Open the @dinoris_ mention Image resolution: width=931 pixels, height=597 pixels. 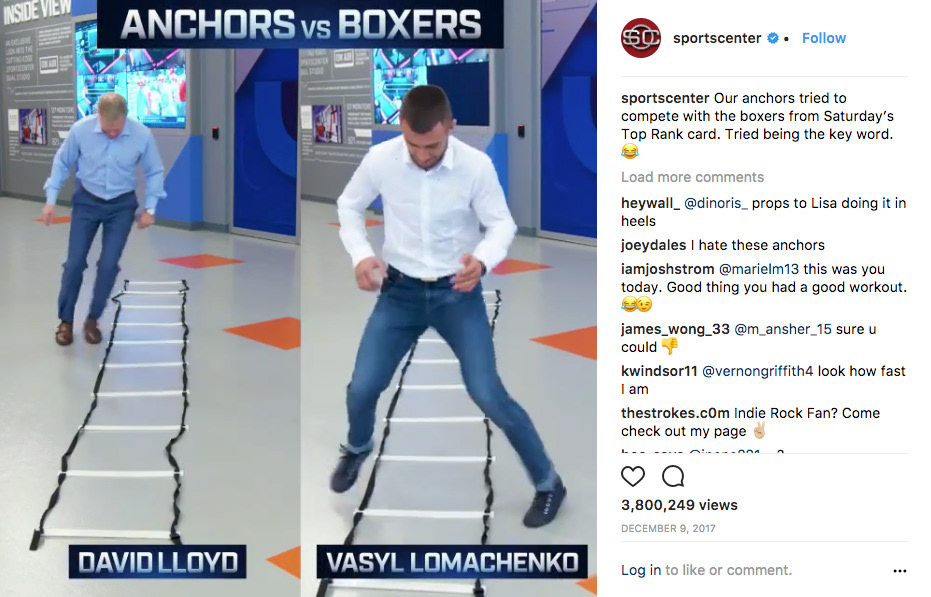click(715, 203)
